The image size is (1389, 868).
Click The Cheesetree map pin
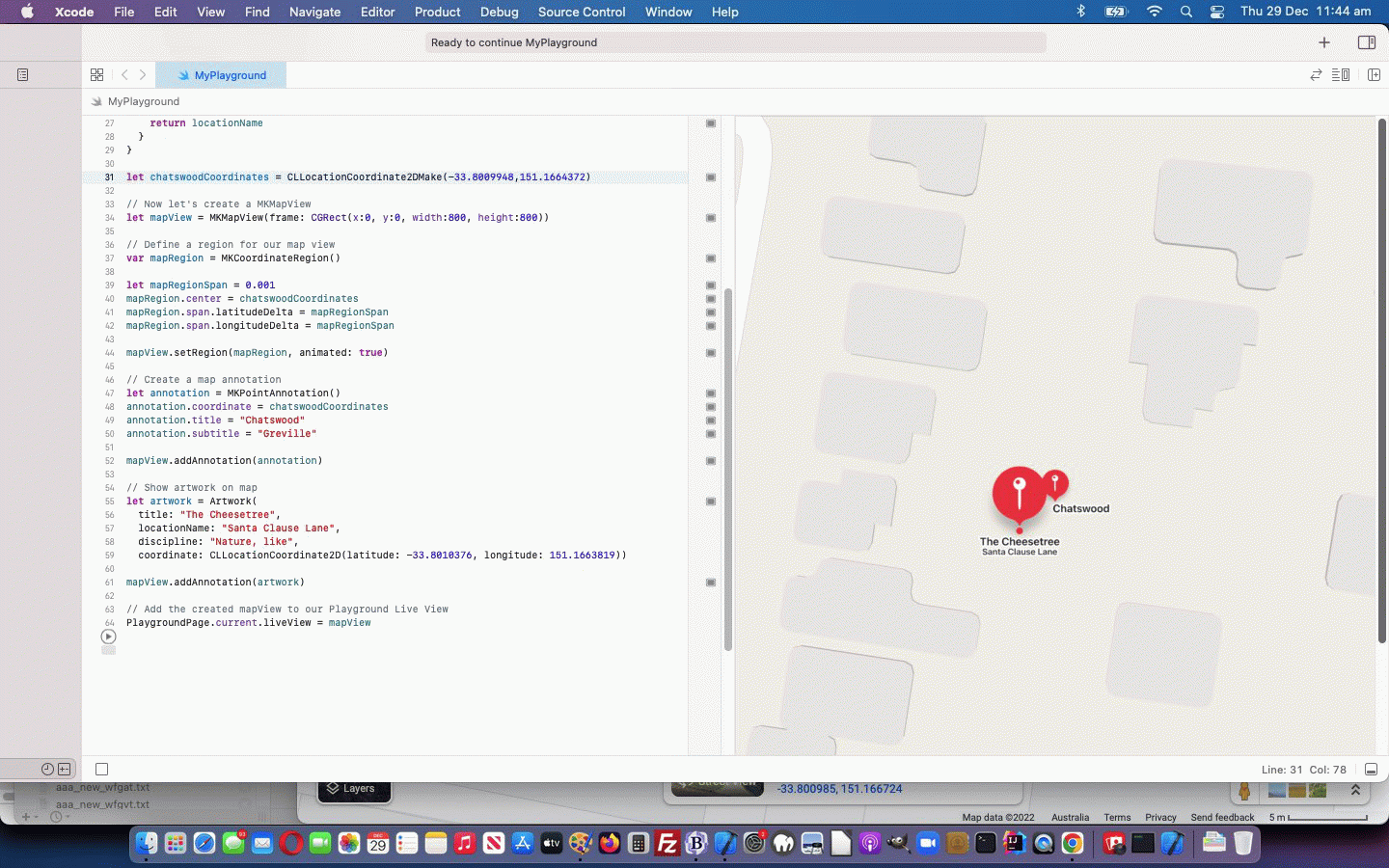pyautogui.click(x=1019, y=494)
